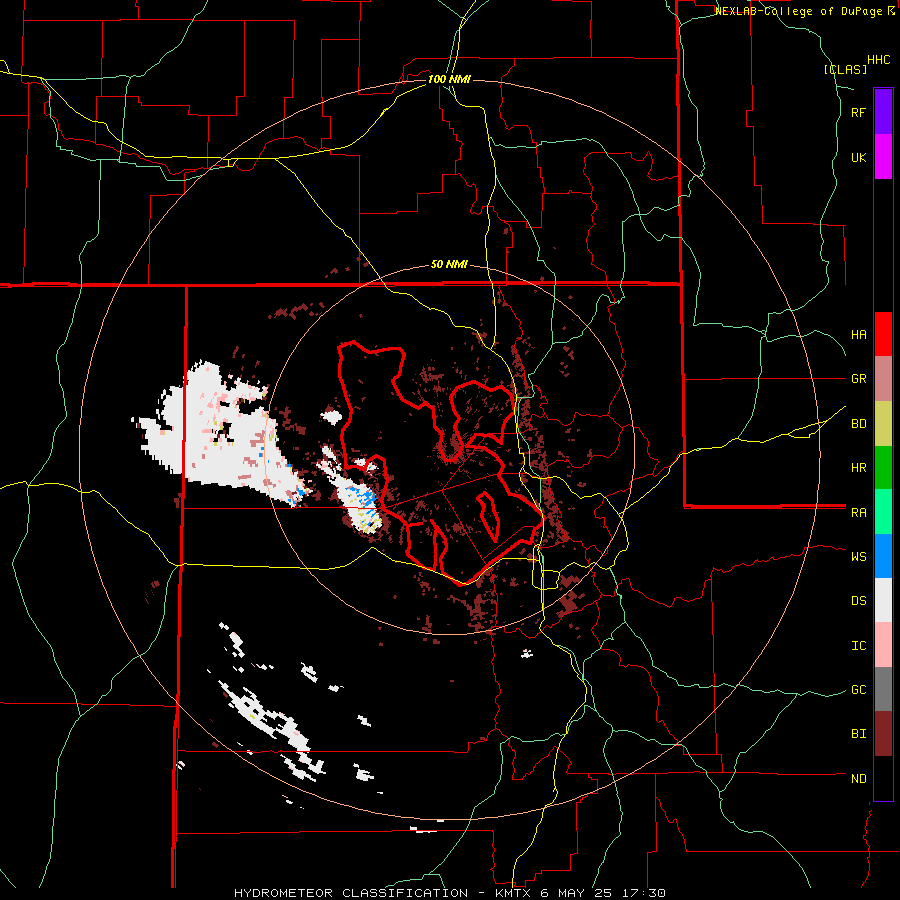The height and width of the screenshot is (900, 900).
Task: Click the HHC product code label
Action: 879,60
